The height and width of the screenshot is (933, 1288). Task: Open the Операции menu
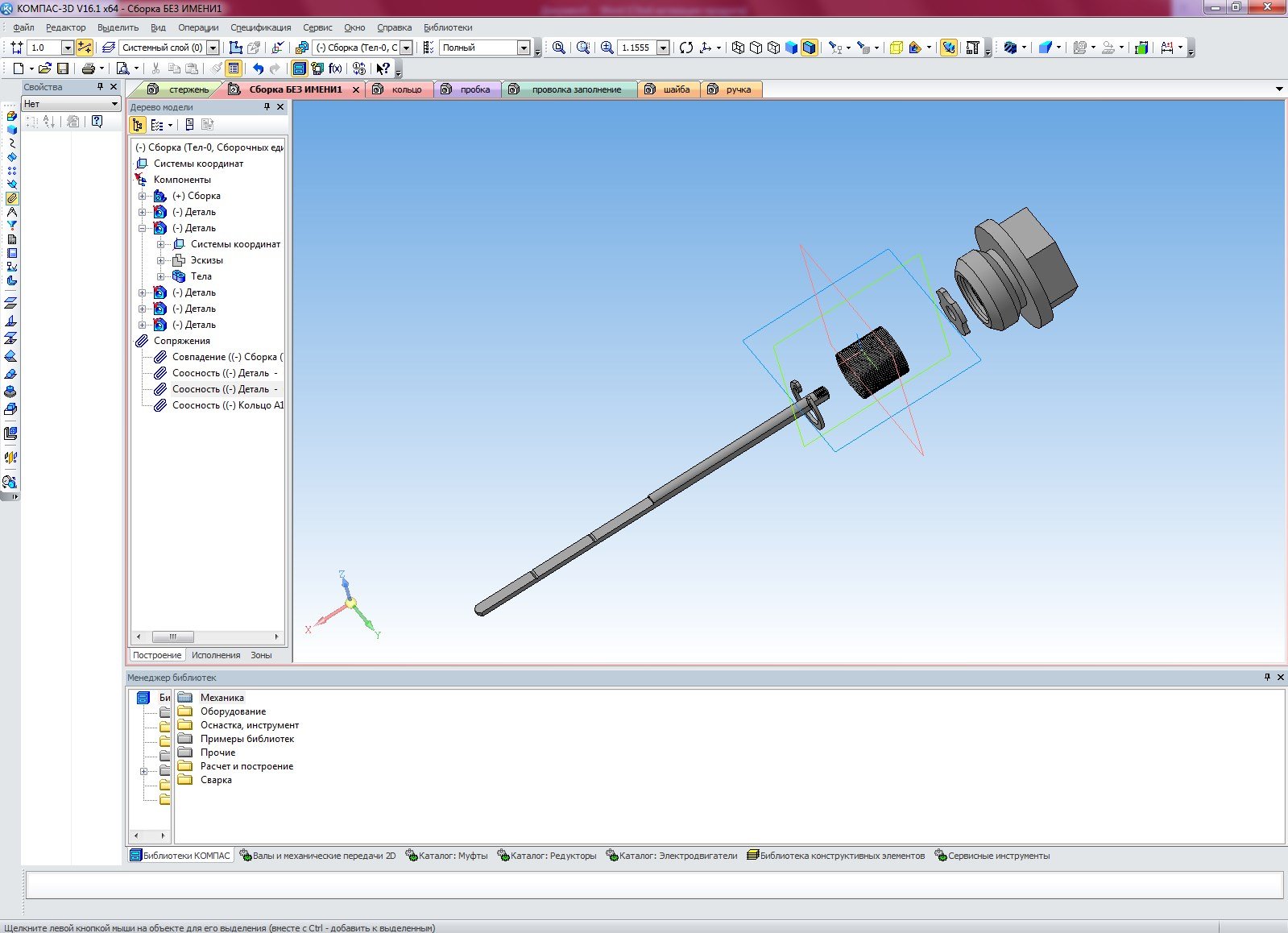pos(198,27)
